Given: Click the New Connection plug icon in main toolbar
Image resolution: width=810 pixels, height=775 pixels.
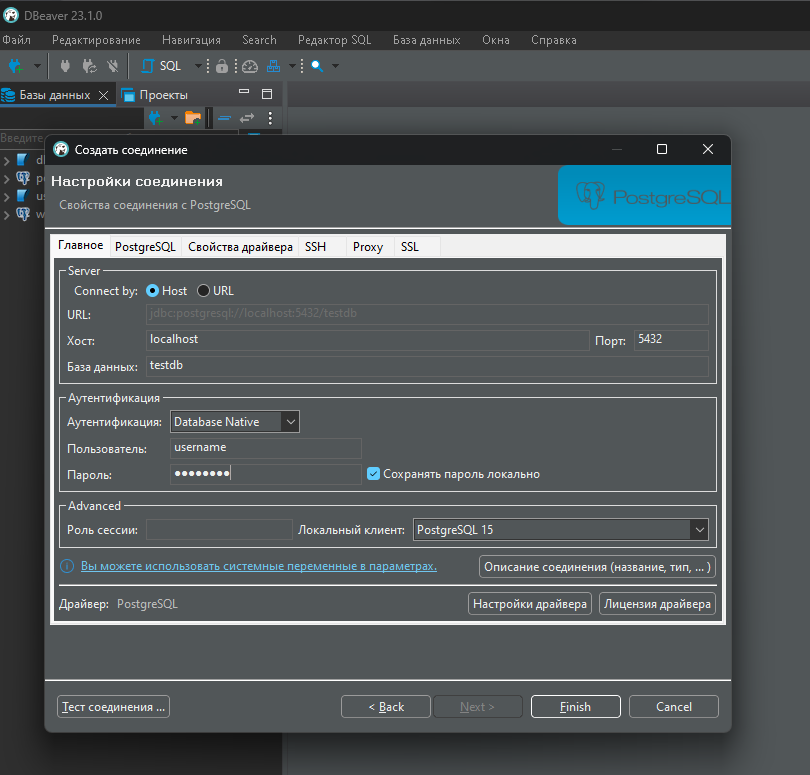Looking at the screenshot, I should click(x=16, y=66).
